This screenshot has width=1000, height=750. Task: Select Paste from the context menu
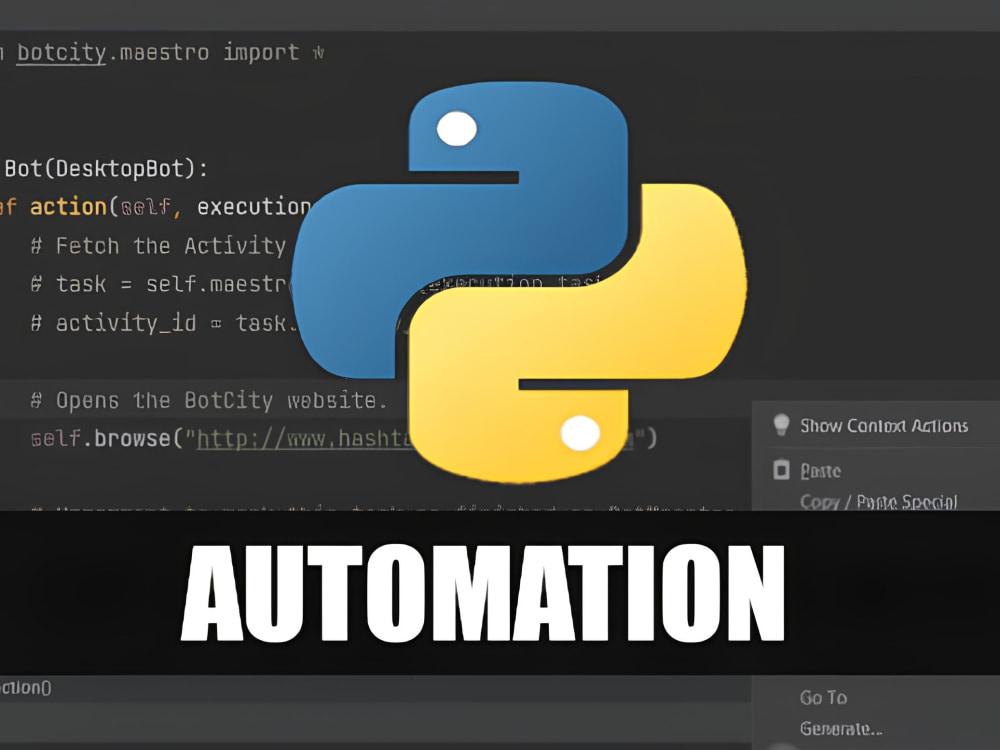coord(821,471)
